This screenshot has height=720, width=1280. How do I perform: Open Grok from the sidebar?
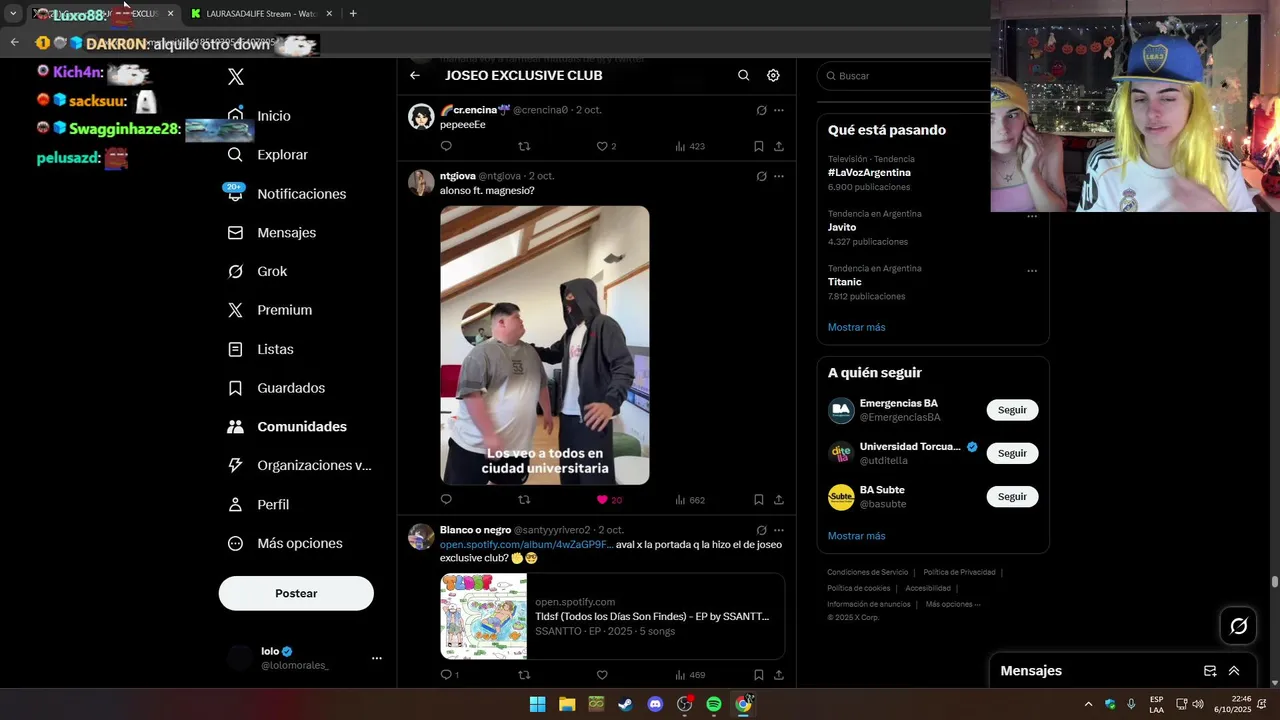[x=258, y=272]
